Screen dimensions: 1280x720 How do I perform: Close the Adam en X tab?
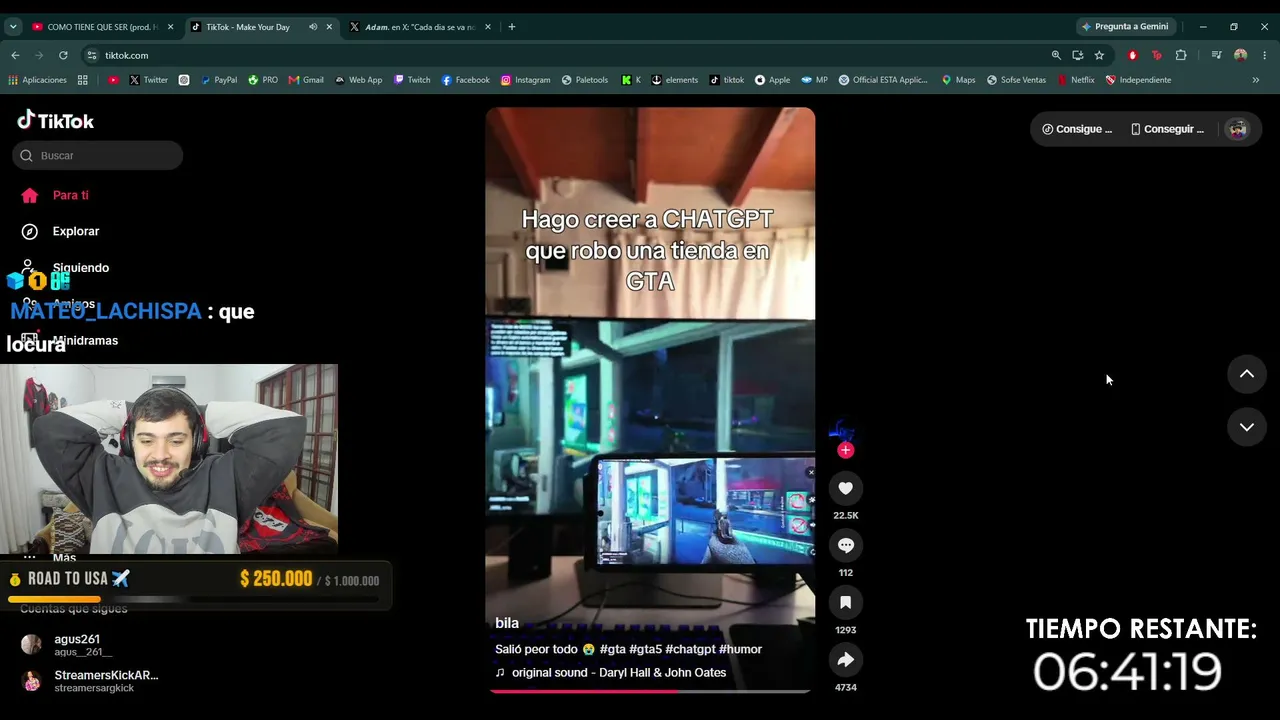tap(488, 27)
